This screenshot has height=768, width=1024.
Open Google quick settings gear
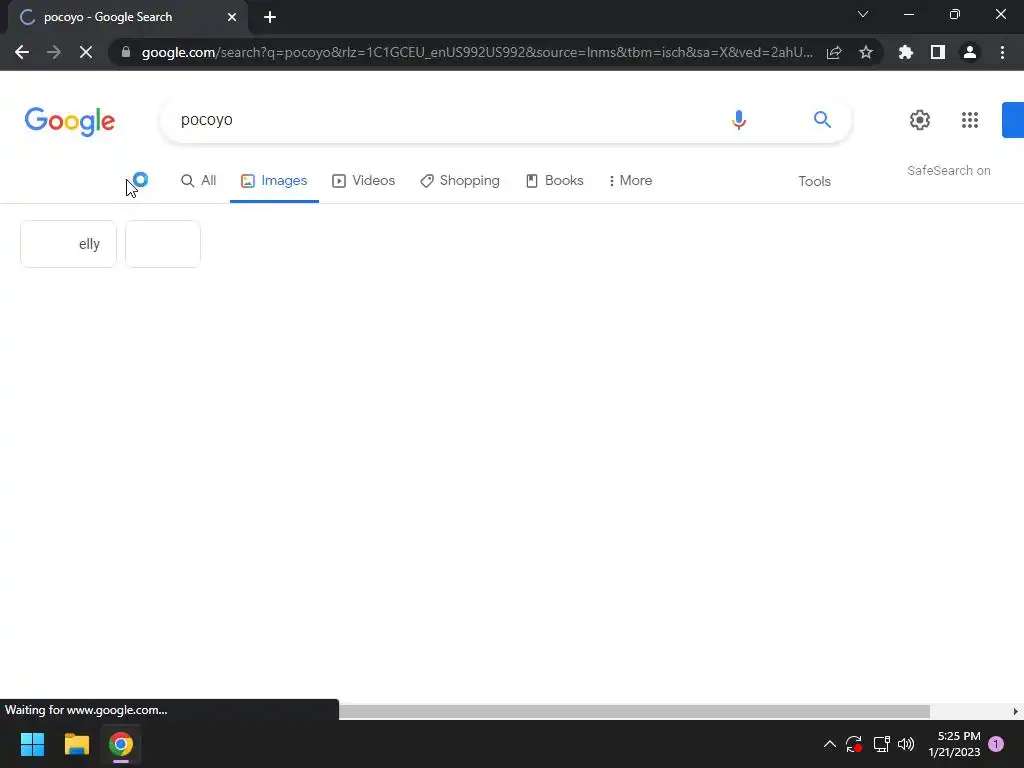920,120
